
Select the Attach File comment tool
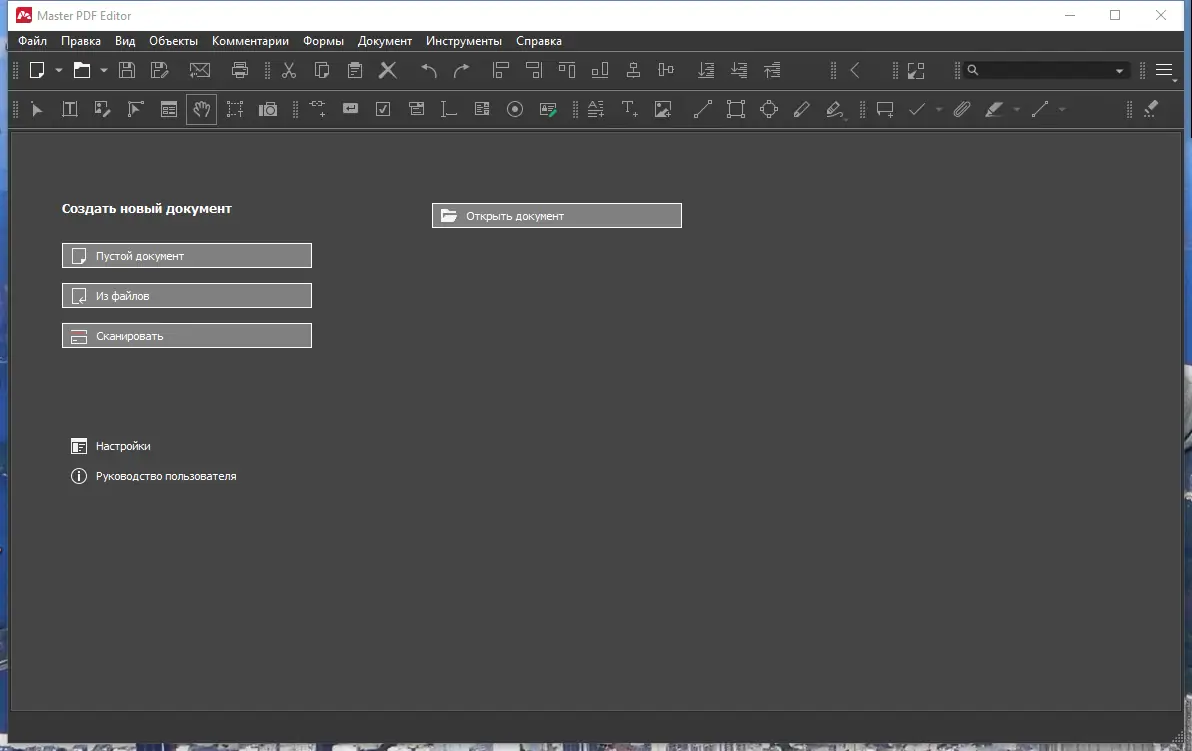click(961, 109)
